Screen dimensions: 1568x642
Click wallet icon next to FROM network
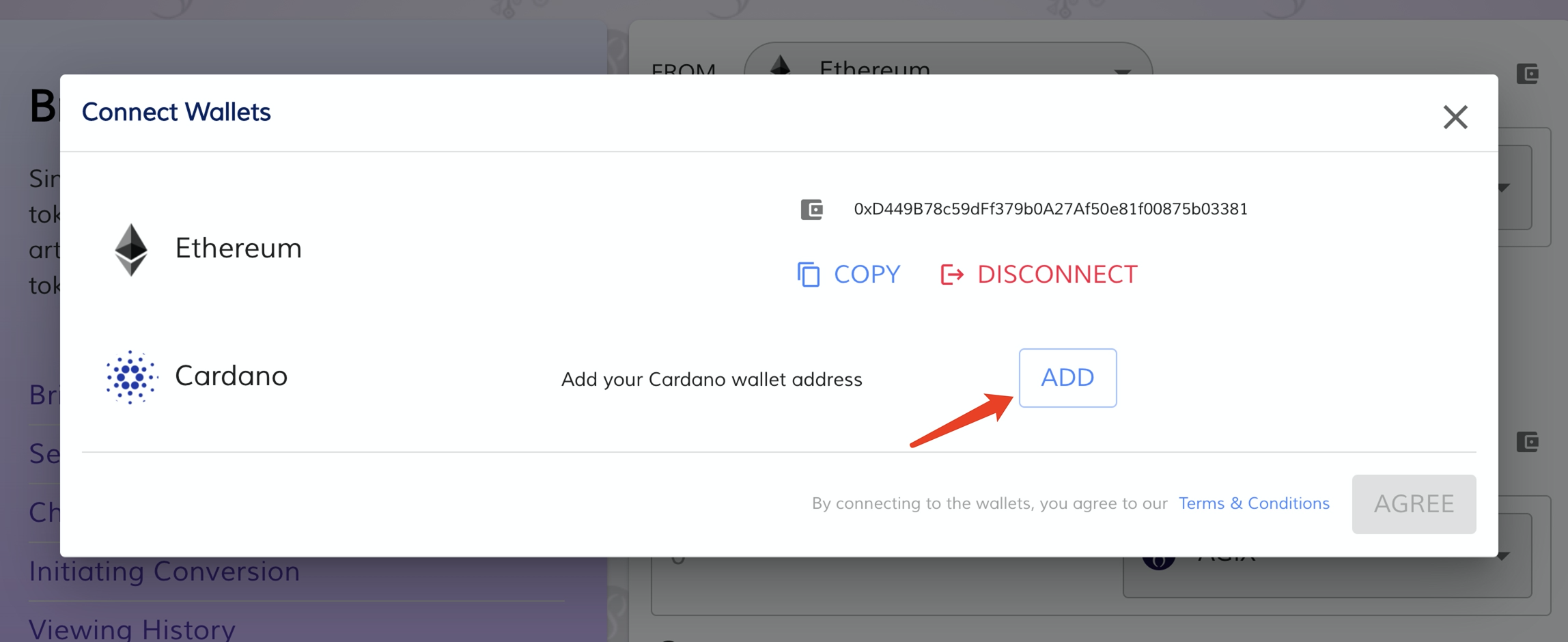pos(1528,73)
